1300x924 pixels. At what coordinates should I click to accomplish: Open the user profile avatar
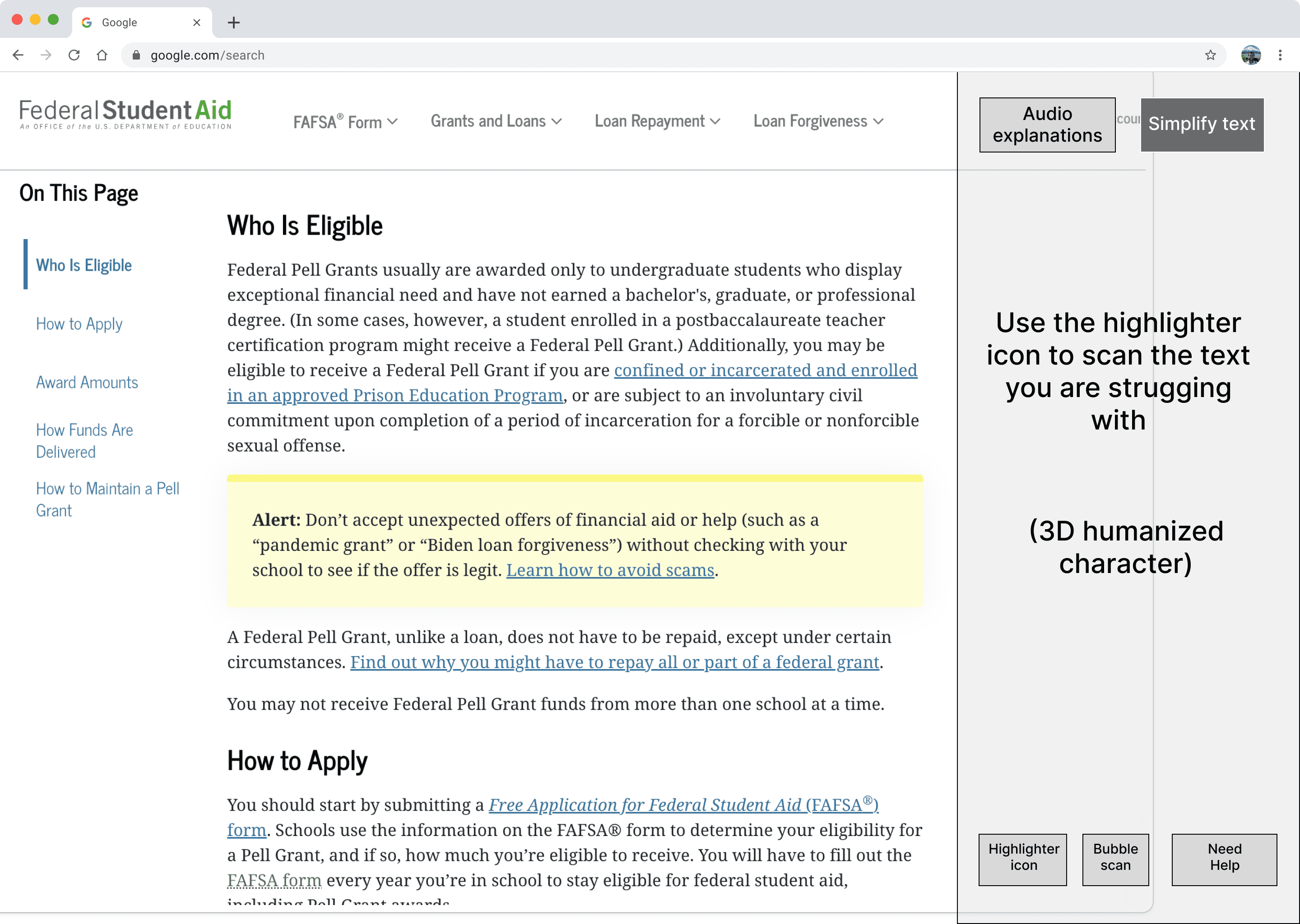tap(1250, 55)
